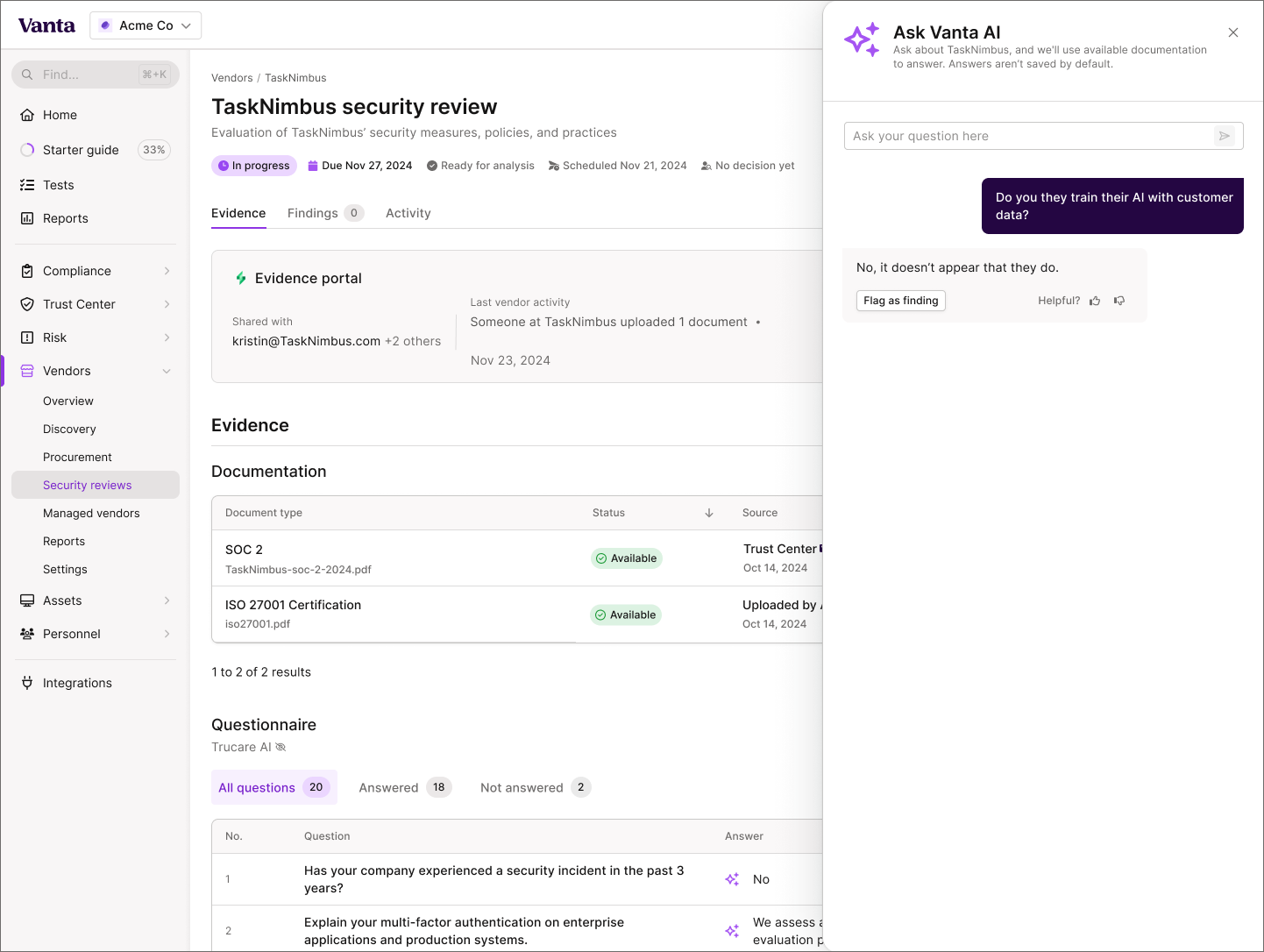The width and height of the screenshot is (1264, 952).
Task: Click AI sparkle icon in multi-factor authentication row
Action: [732, 931]
